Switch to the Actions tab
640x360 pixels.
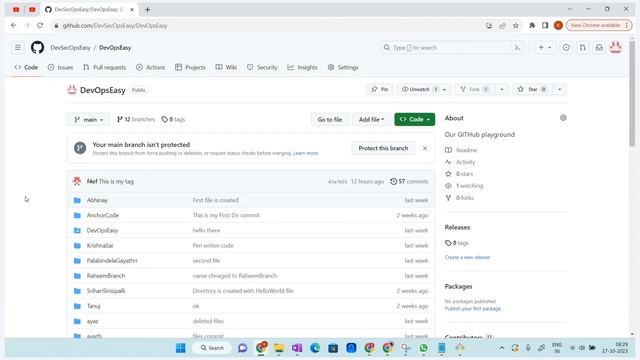[151, 67]
